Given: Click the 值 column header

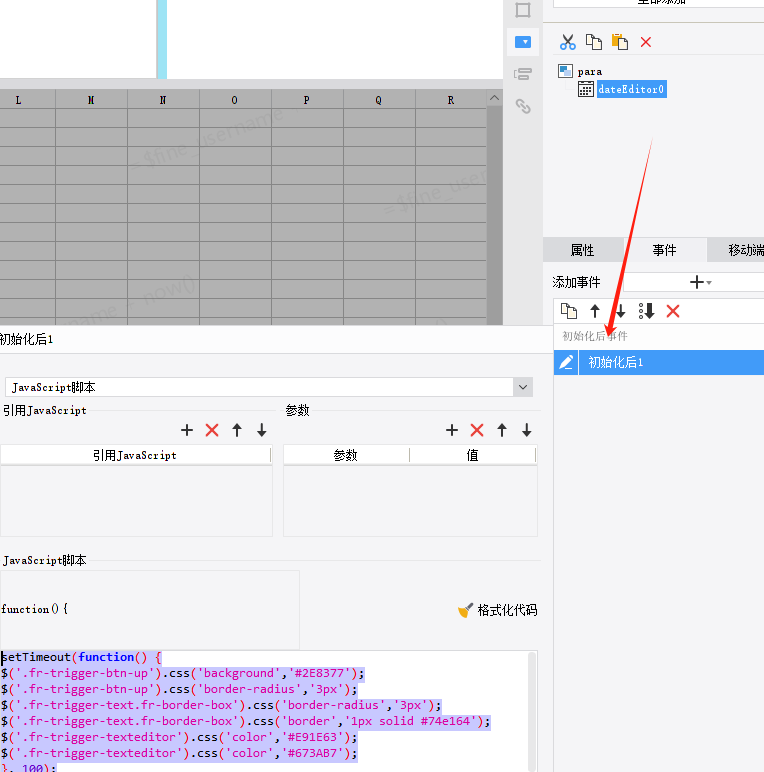Looking at the screenshot, I should tap(473, 455).
